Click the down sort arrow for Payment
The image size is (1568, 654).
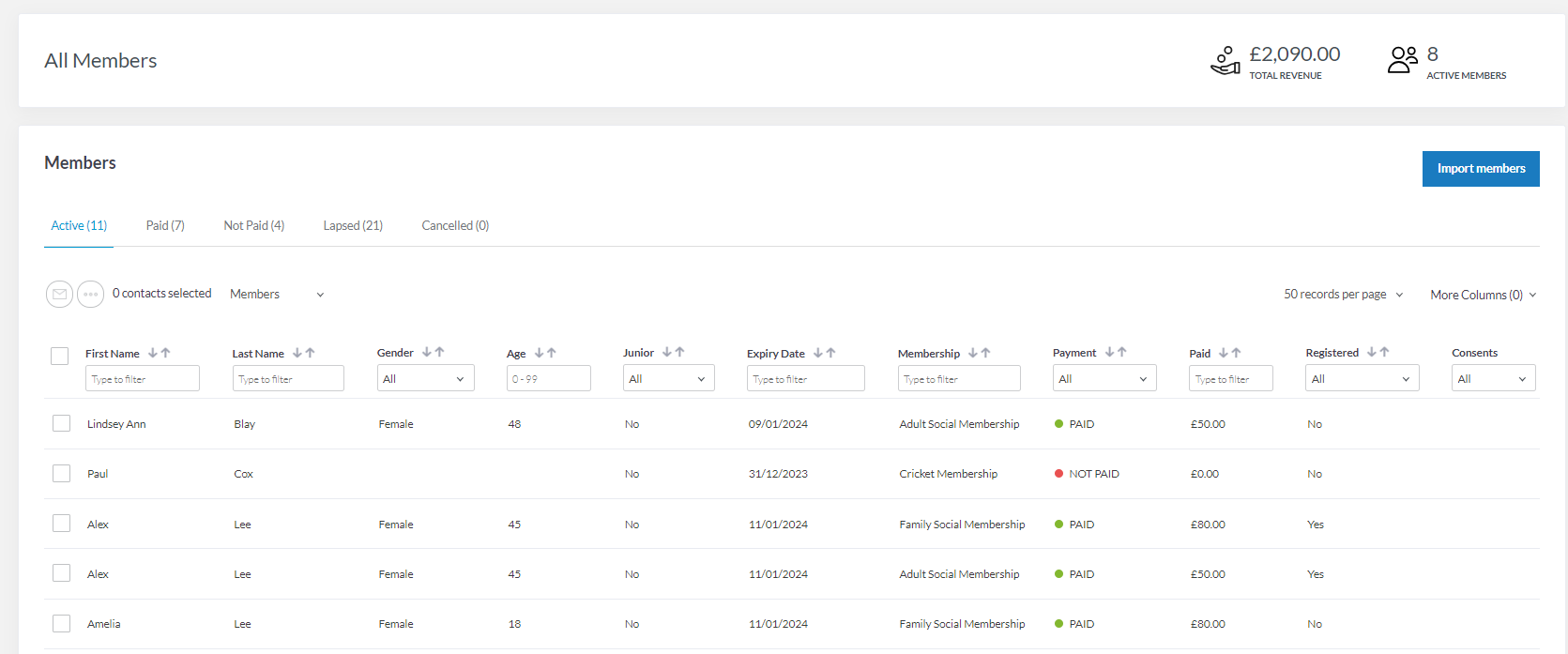pos(1109,352)
